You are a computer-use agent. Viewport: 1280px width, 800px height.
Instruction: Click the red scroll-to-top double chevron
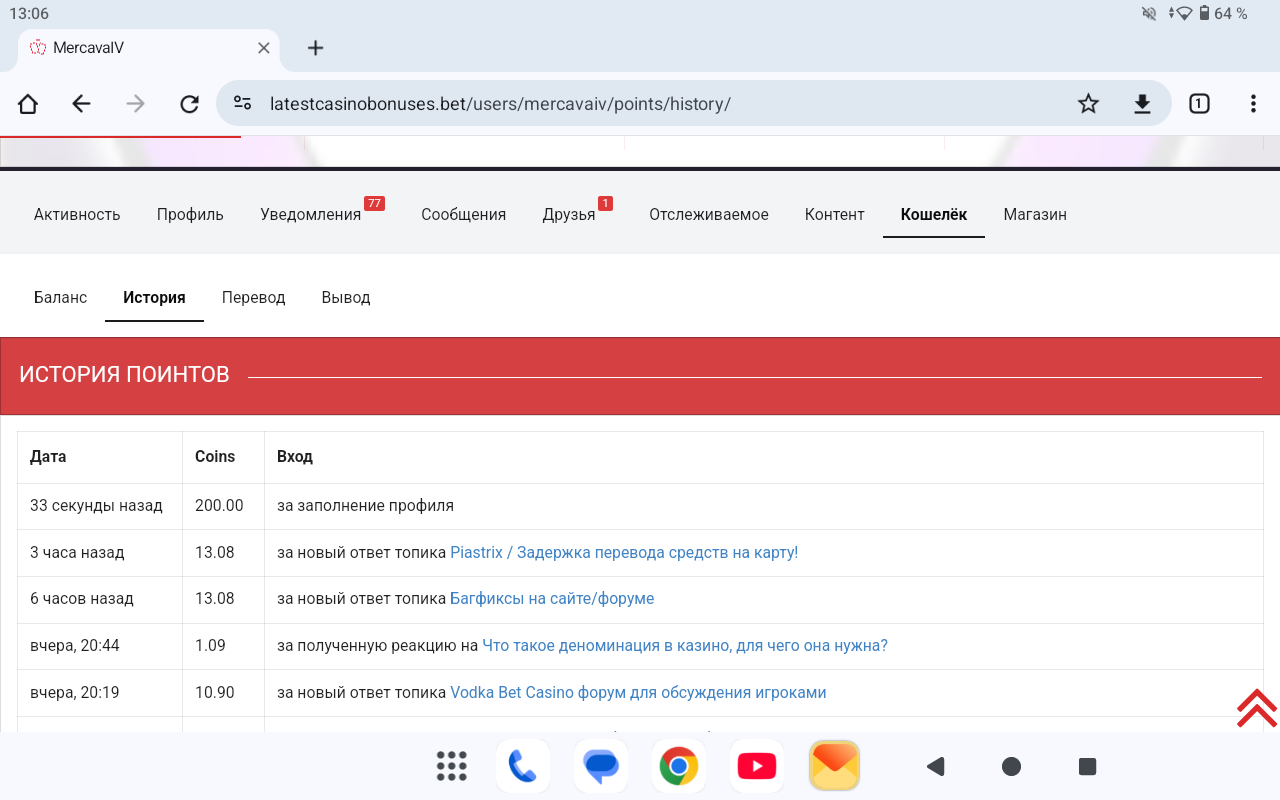tap(1256, 708)
